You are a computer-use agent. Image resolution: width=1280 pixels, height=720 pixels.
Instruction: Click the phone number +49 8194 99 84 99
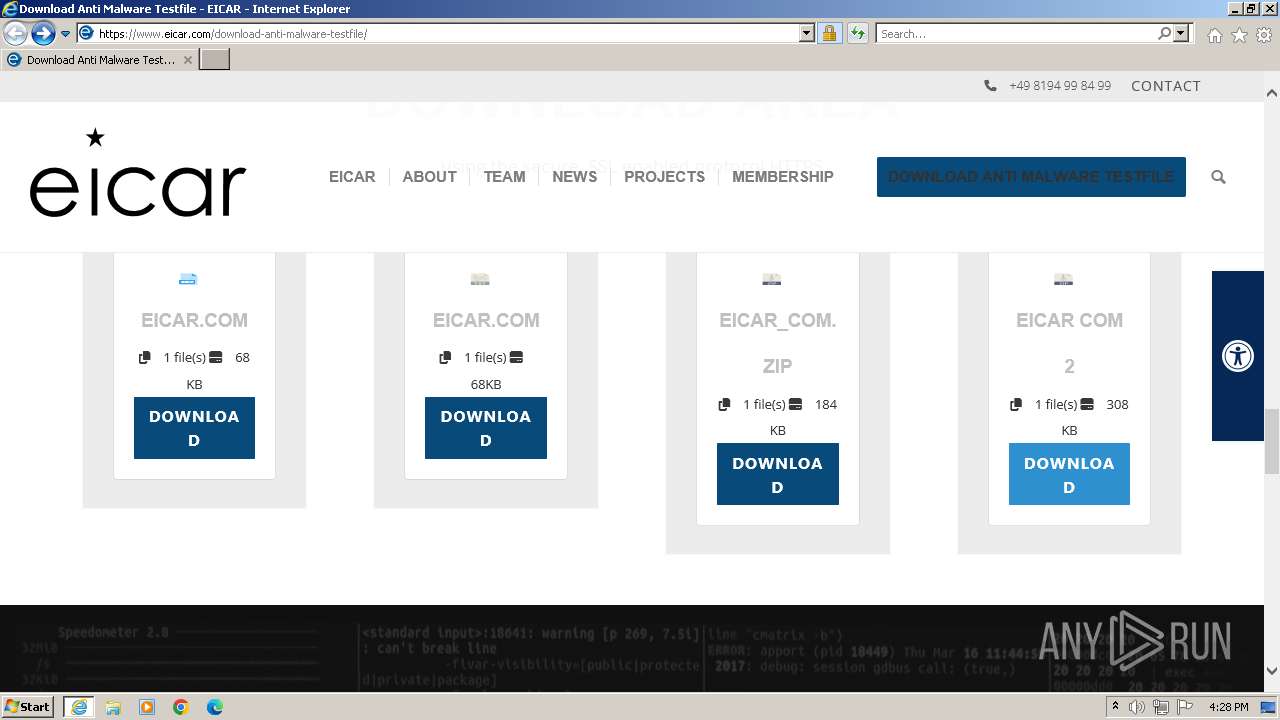coord(1059,86)
